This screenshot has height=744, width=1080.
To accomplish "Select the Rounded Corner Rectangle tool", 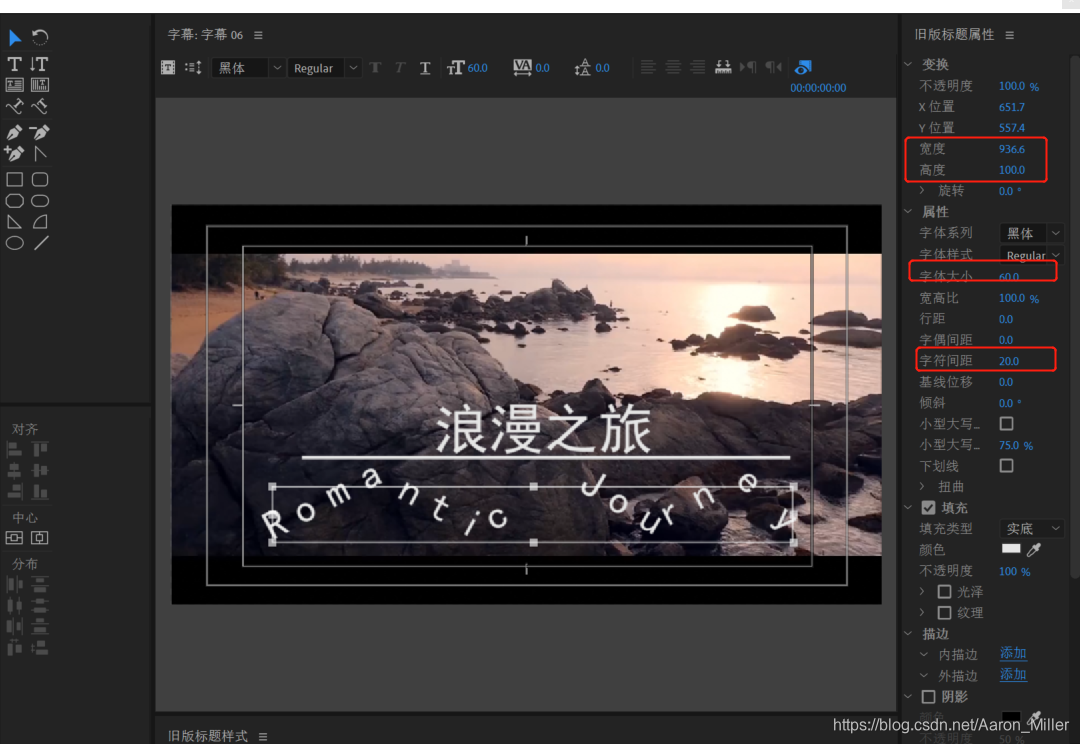I will (x=40, y=180).
